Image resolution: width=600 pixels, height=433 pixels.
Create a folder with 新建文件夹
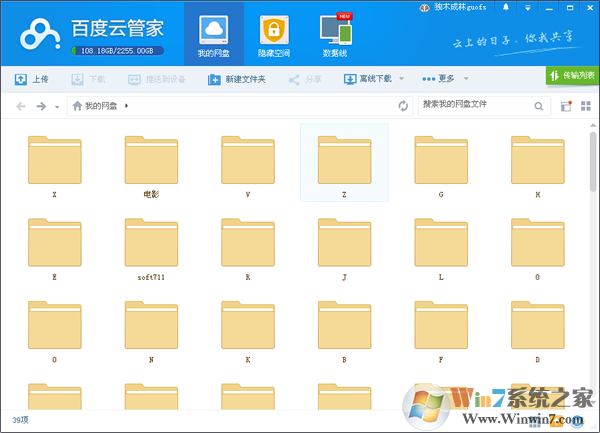tap(236, 79)
